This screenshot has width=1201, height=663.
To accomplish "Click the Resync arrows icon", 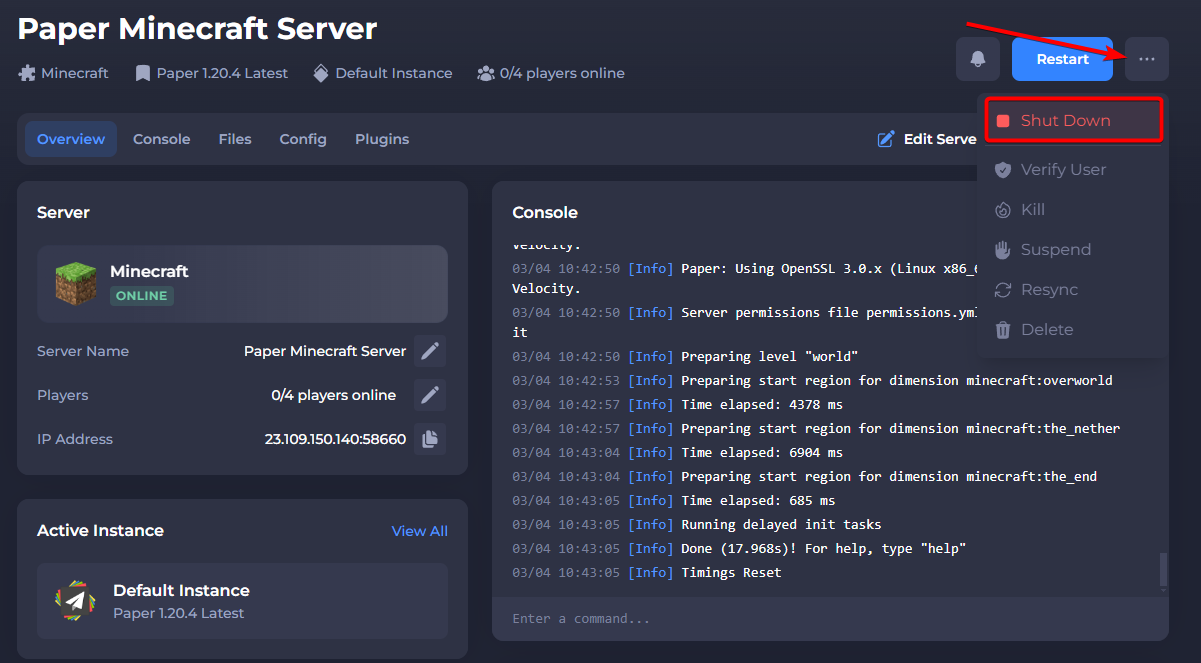I will click(1003, 290).
